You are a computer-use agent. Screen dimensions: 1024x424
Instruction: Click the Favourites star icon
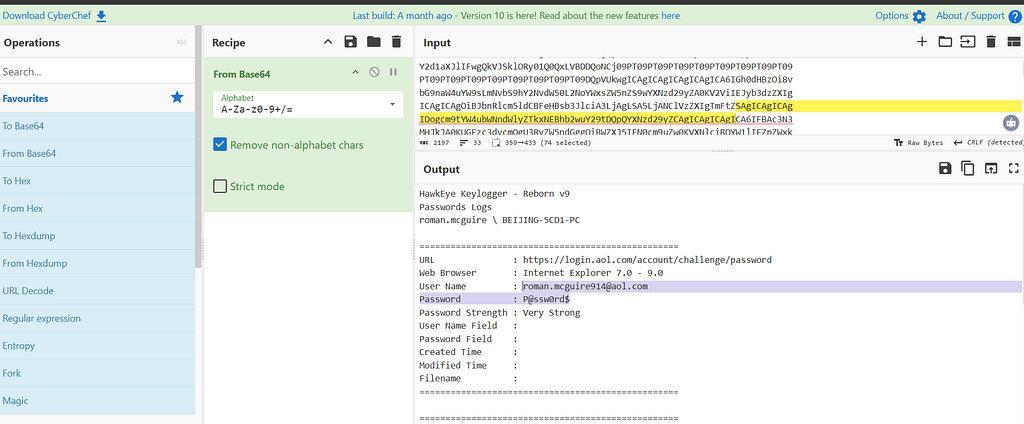point(177,98)
